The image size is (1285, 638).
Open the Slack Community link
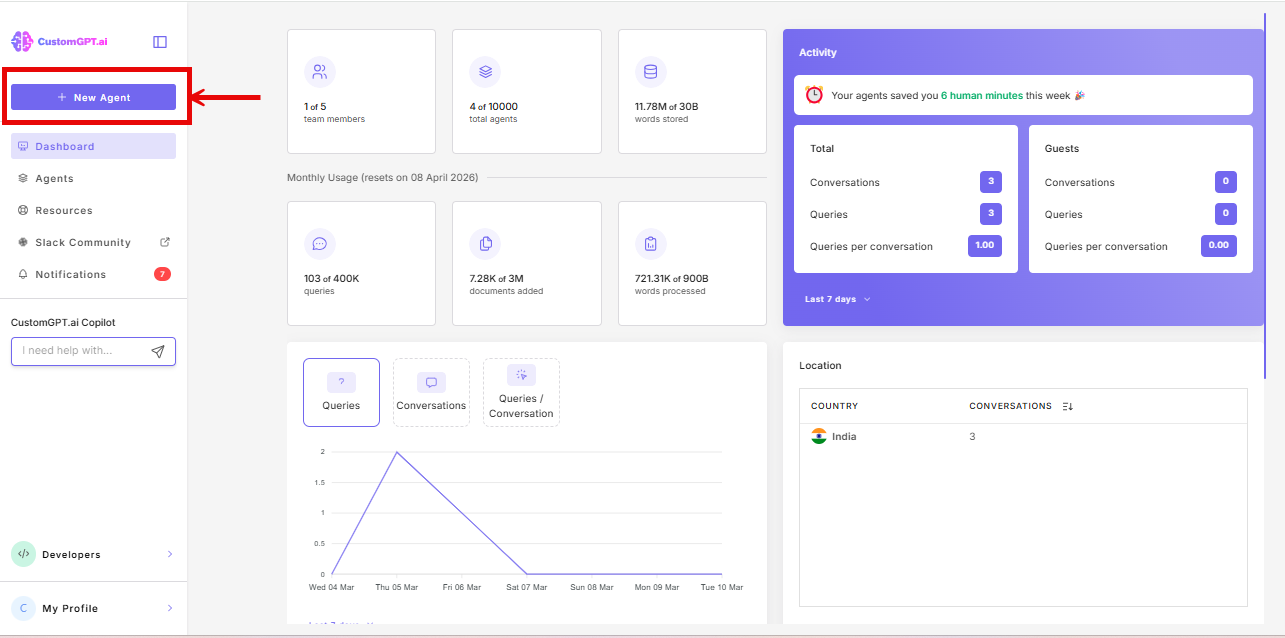pyautogui.click(x=84, y=242)
